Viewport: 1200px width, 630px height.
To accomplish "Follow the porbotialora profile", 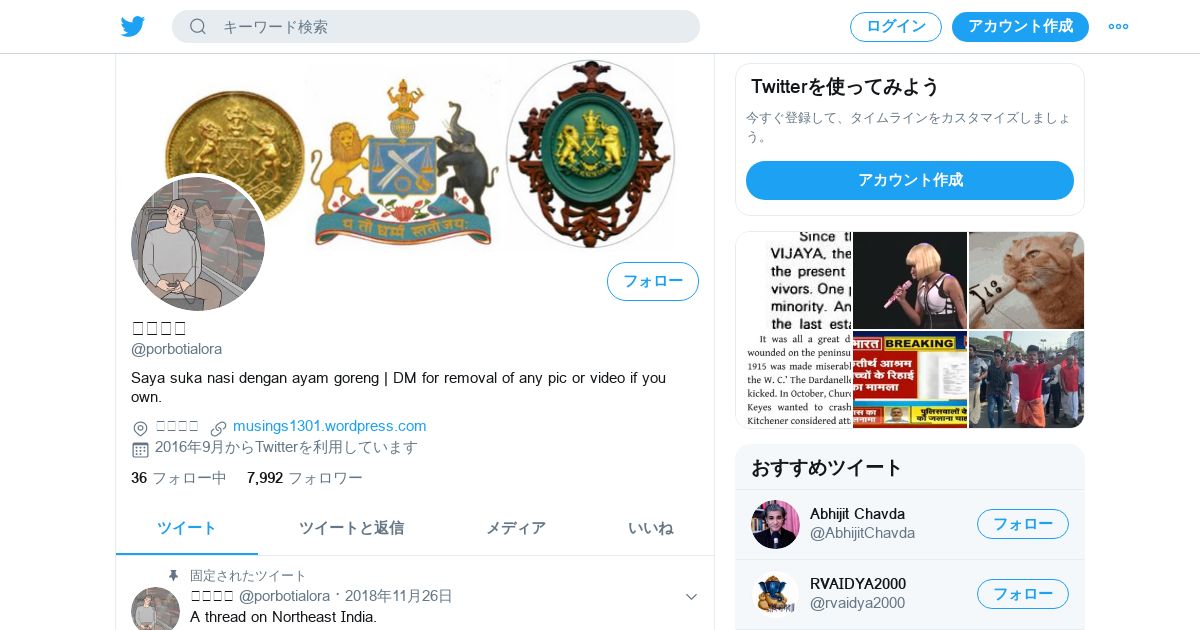I will pyautogui.click(x=653, y=282).
